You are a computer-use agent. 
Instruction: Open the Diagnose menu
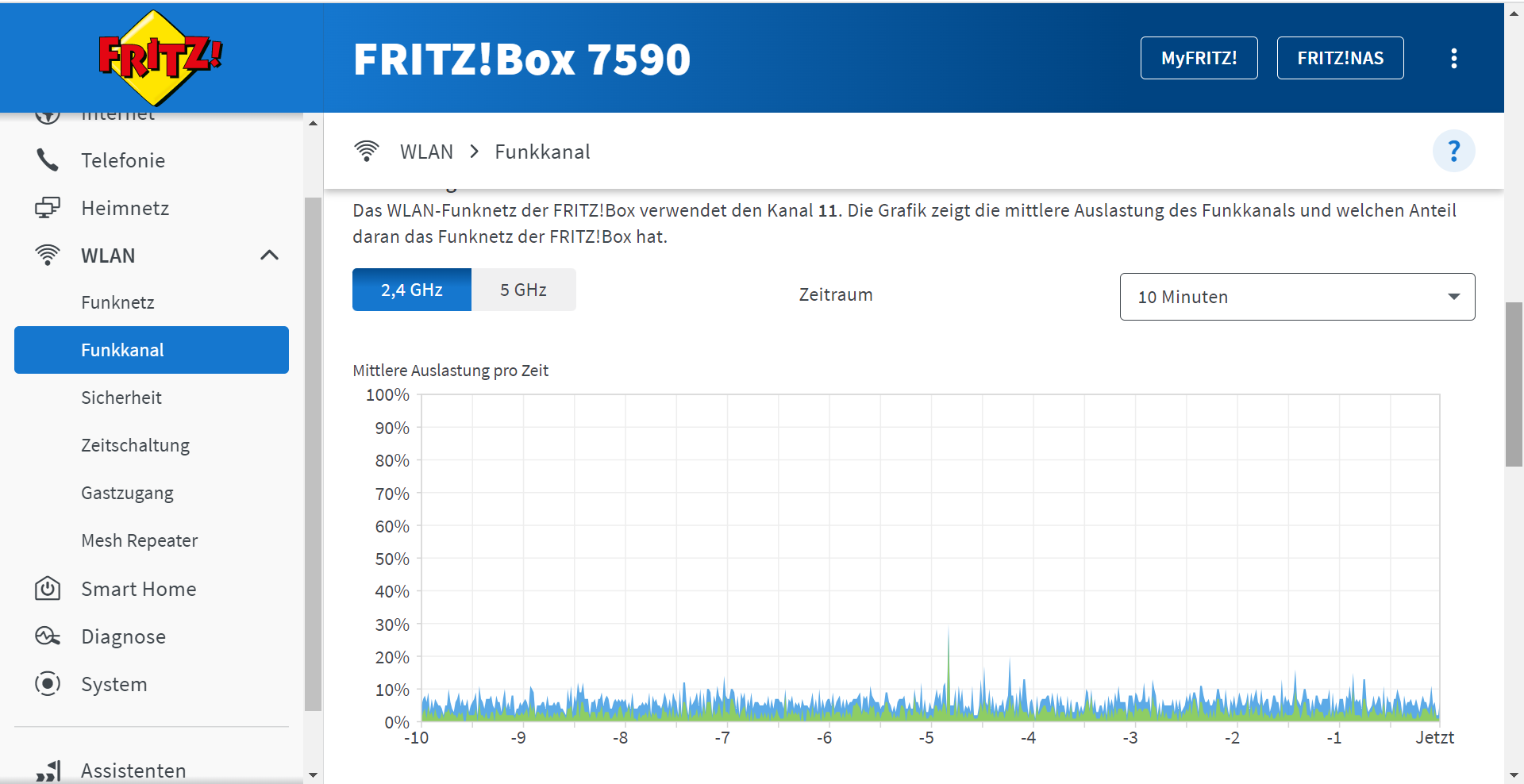(x=124, y=636)
